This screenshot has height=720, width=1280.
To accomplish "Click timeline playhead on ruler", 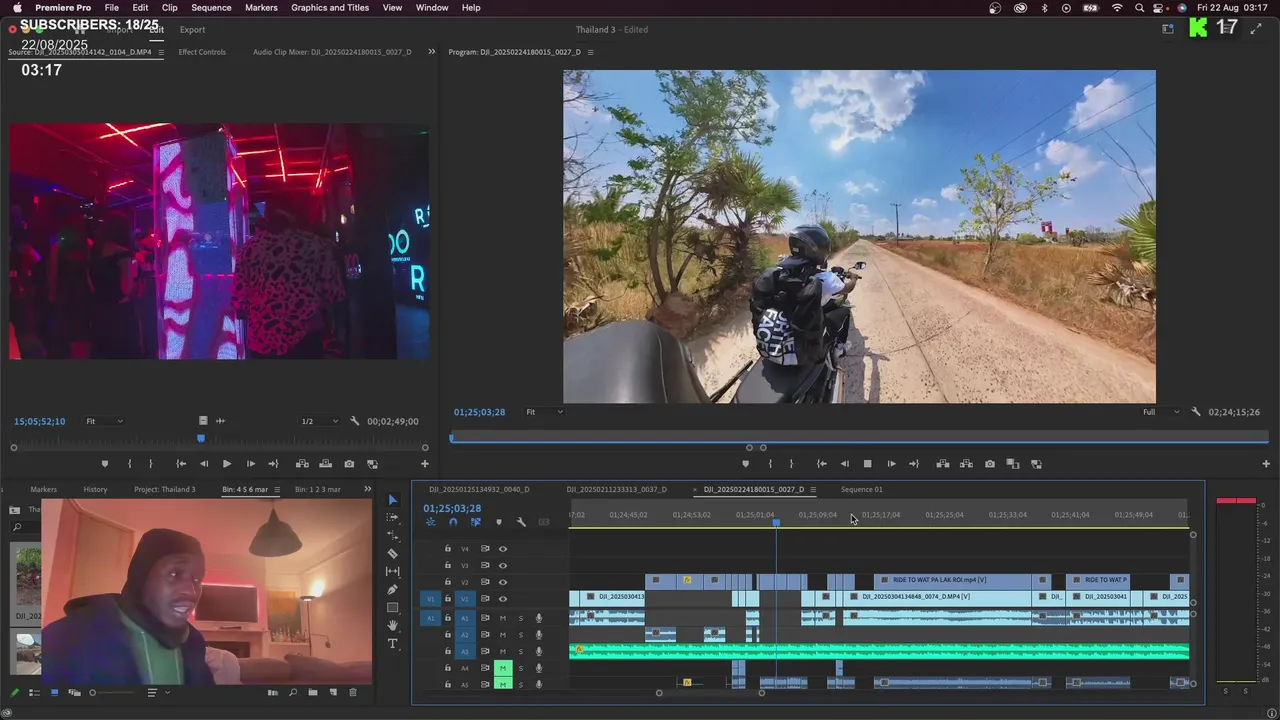I will [x=776, y=522].
